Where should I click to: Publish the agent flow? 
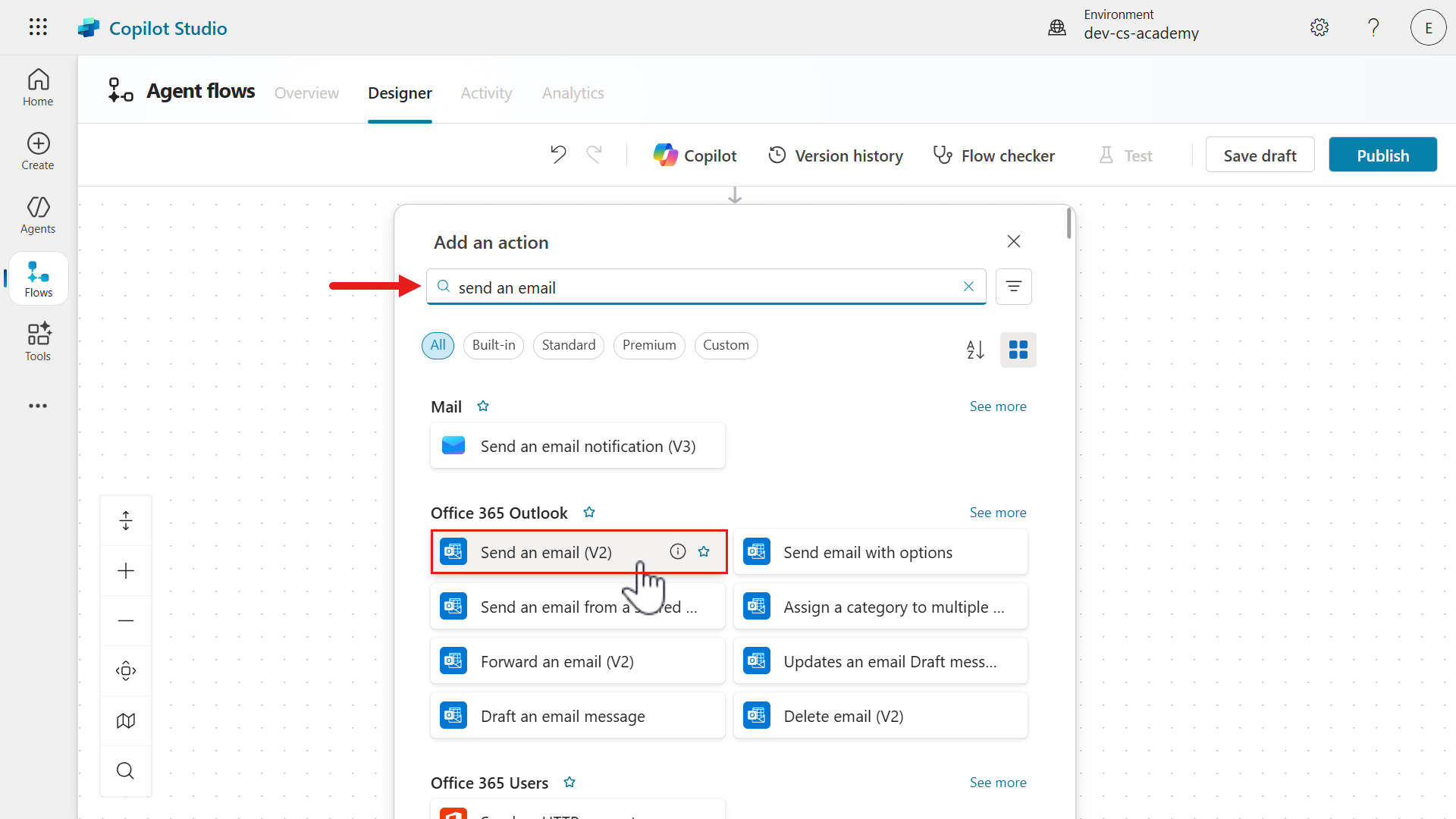tap(1382, 155)
